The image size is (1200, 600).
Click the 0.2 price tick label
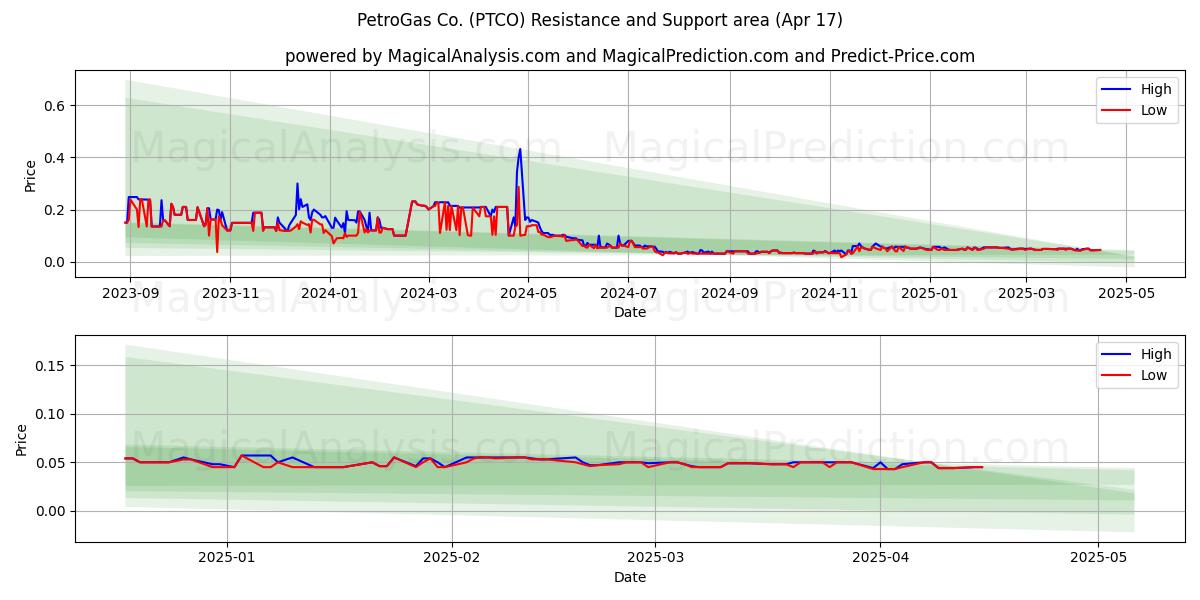56,210
